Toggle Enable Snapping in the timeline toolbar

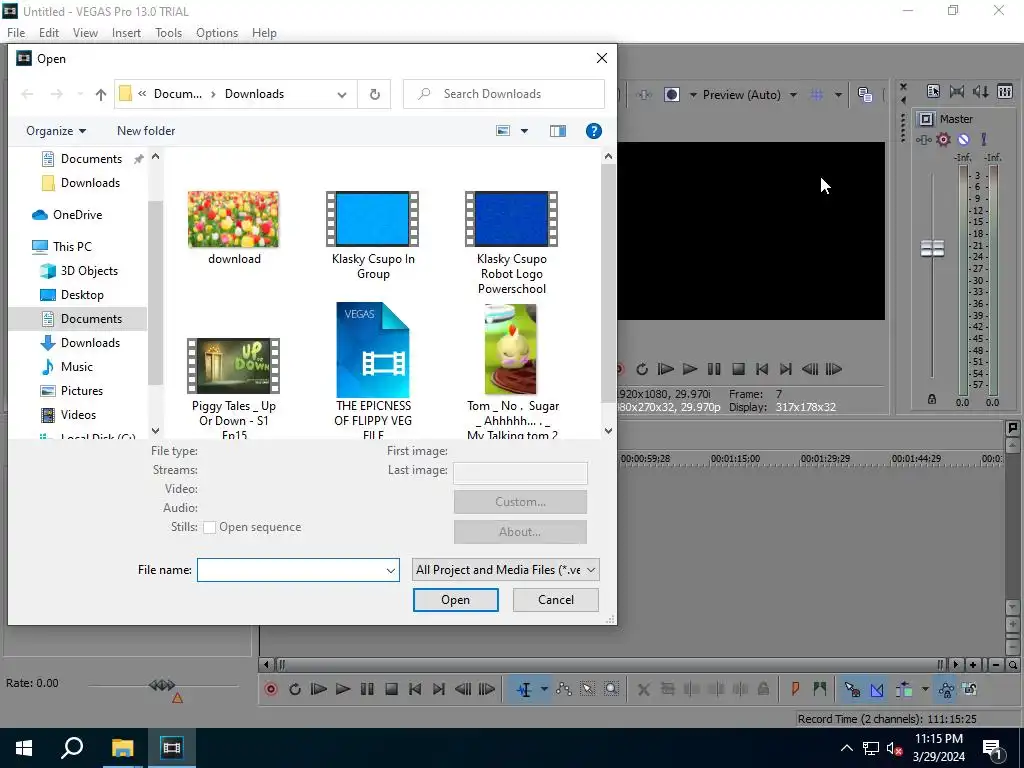(x=852, y=689)
